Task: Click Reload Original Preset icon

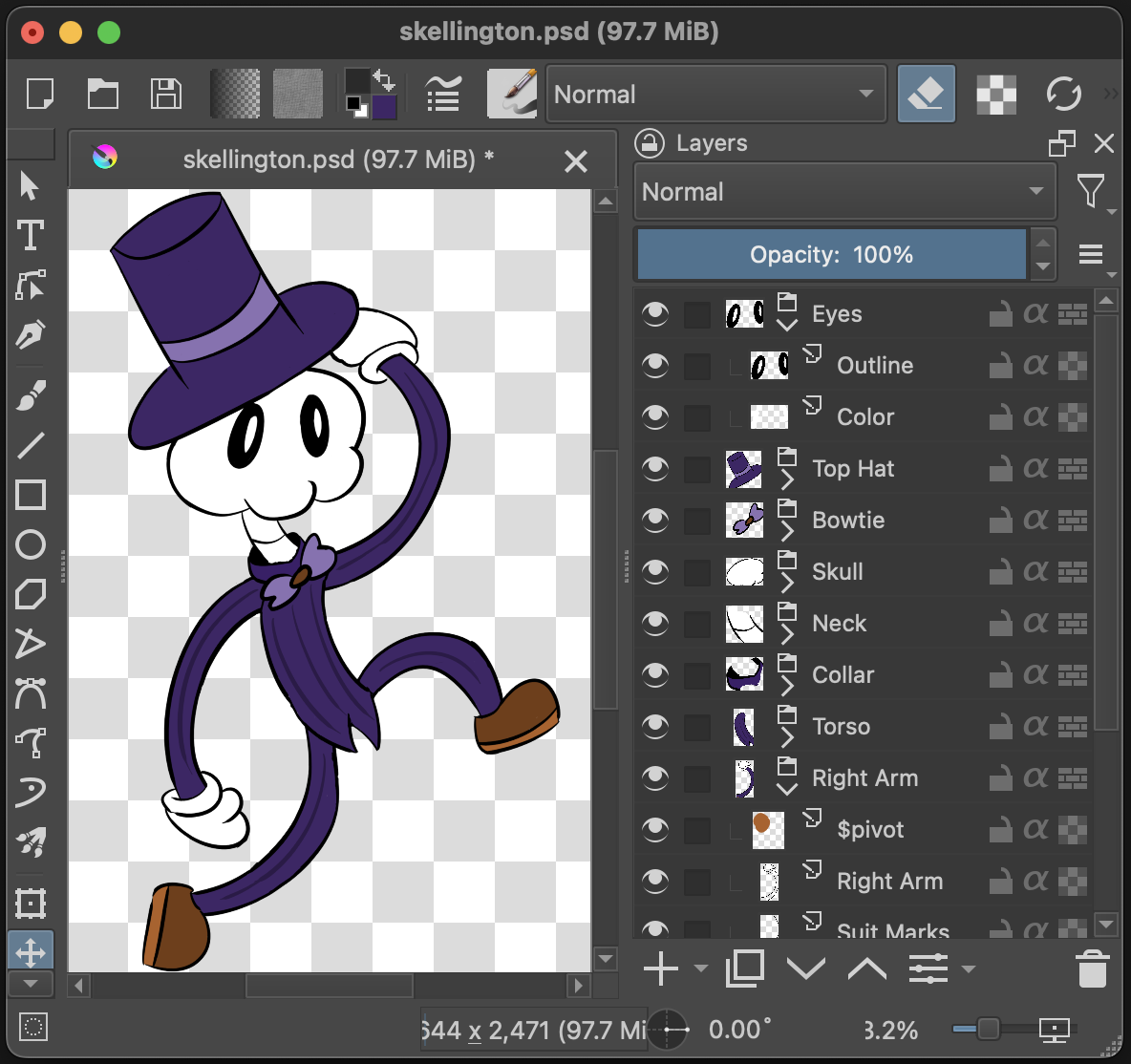Action: pyautogui.click(x=1062, y=93)
